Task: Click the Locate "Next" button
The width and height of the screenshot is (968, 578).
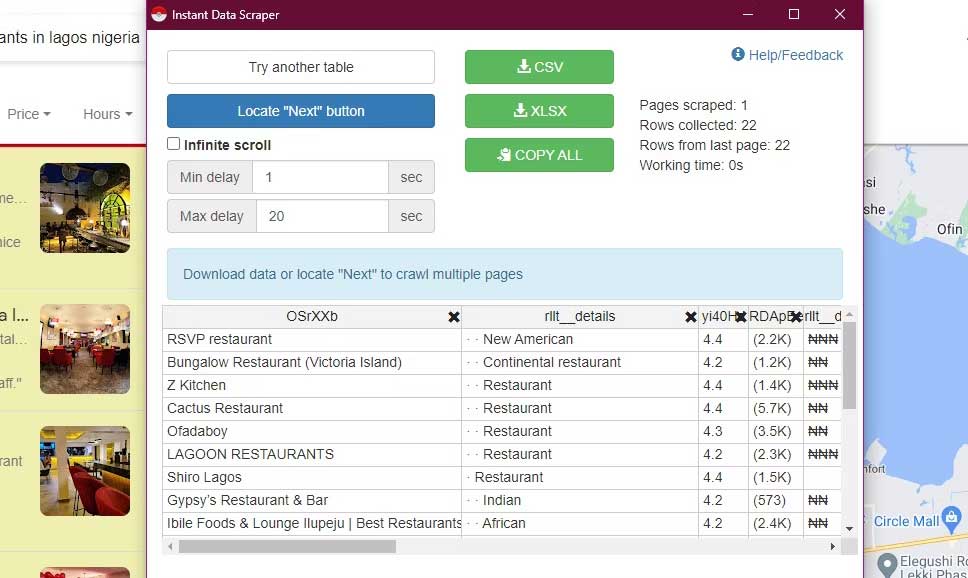Action: coord(301,111)
